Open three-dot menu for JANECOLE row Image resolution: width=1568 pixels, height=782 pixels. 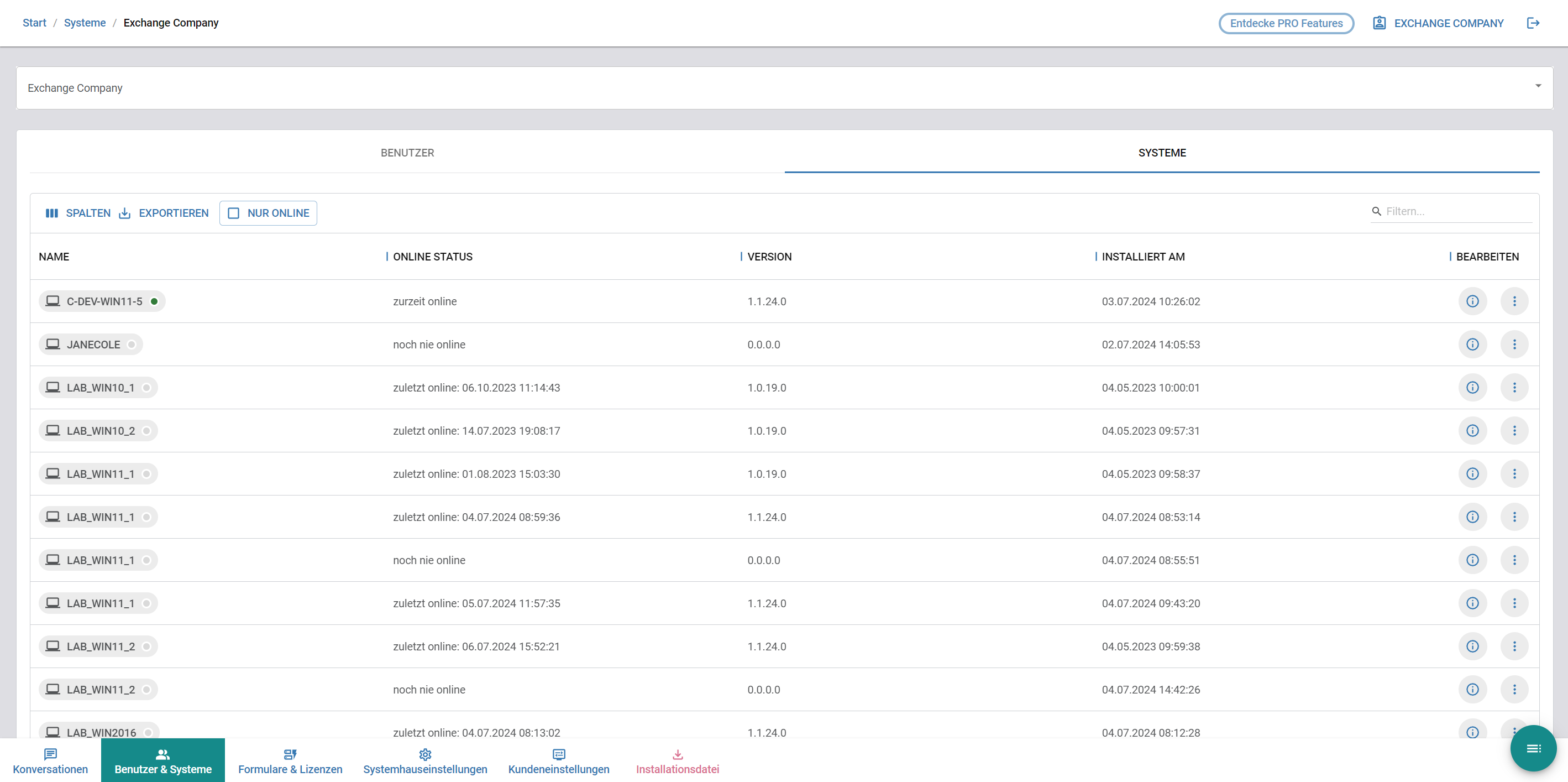(x=1514, y=345)
